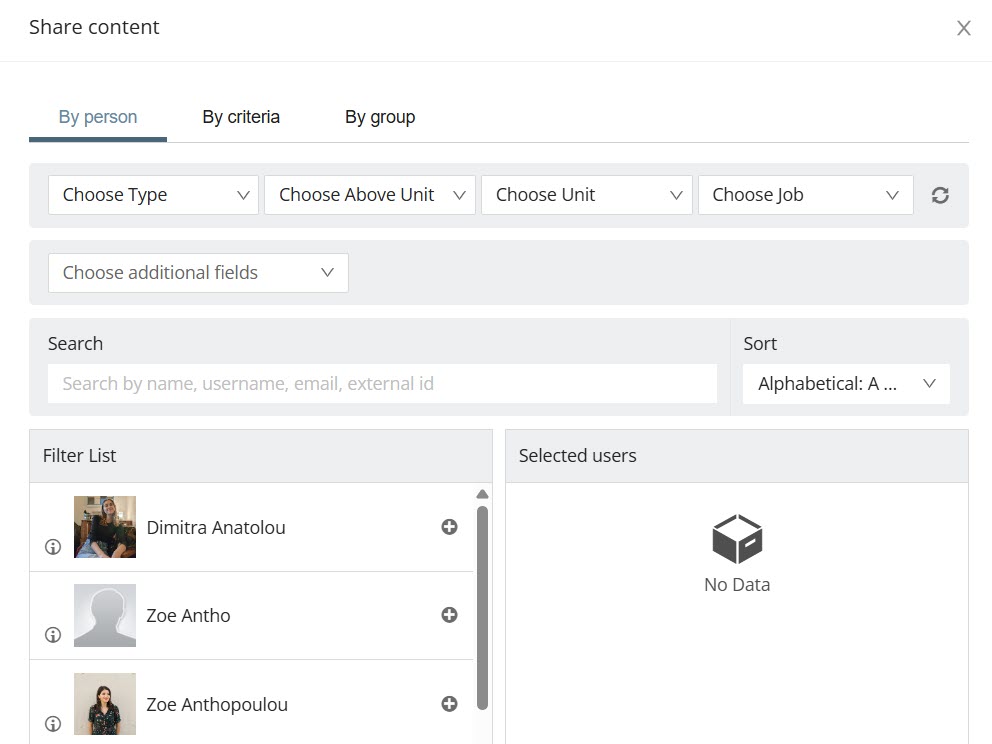The height and width of the screenshot is (744, 992).
Task: Open the Alphabetical sort dropdown
Action: point(846,383)
